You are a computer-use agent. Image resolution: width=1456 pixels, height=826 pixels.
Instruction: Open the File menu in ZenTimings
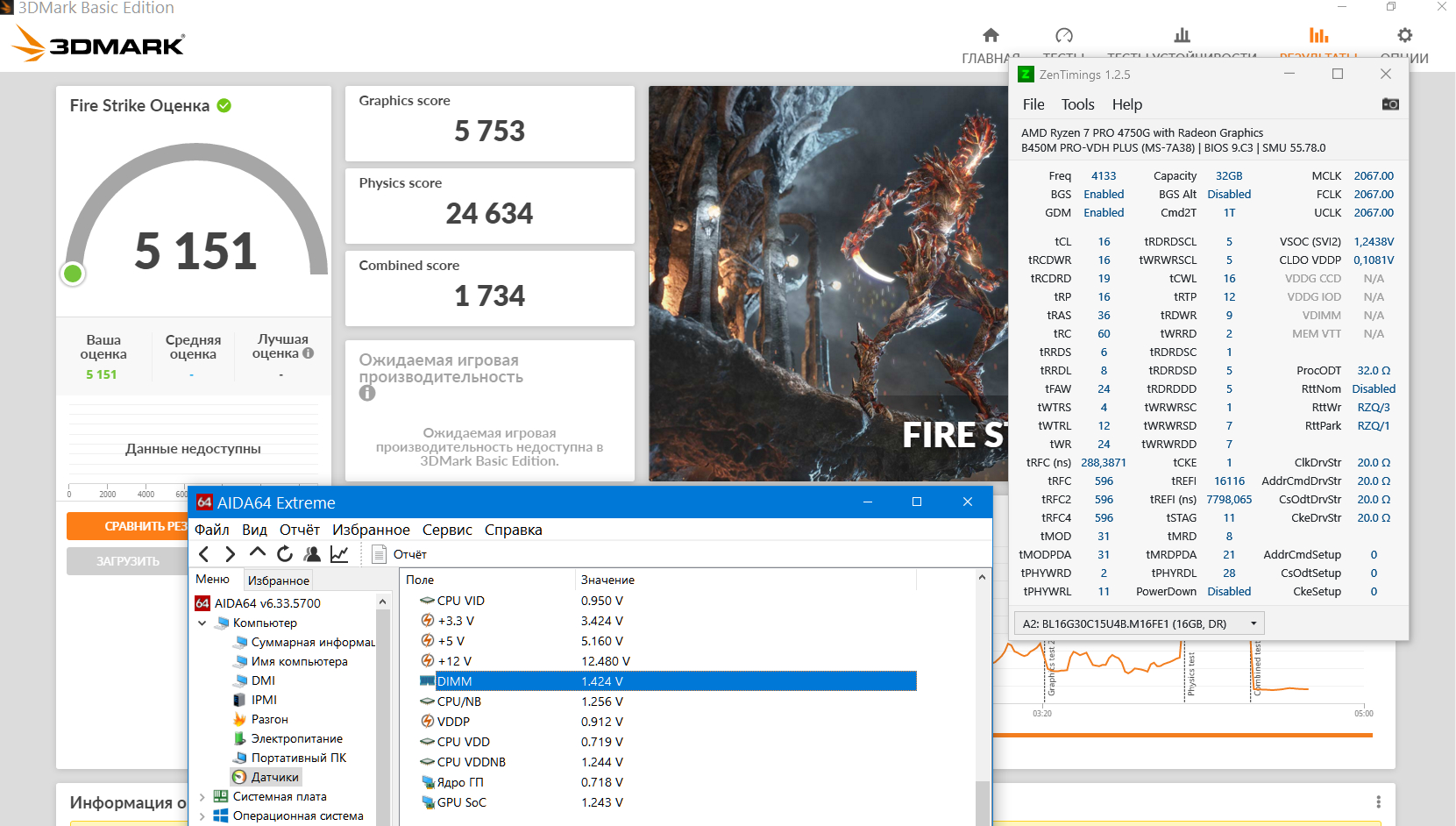1033,104
